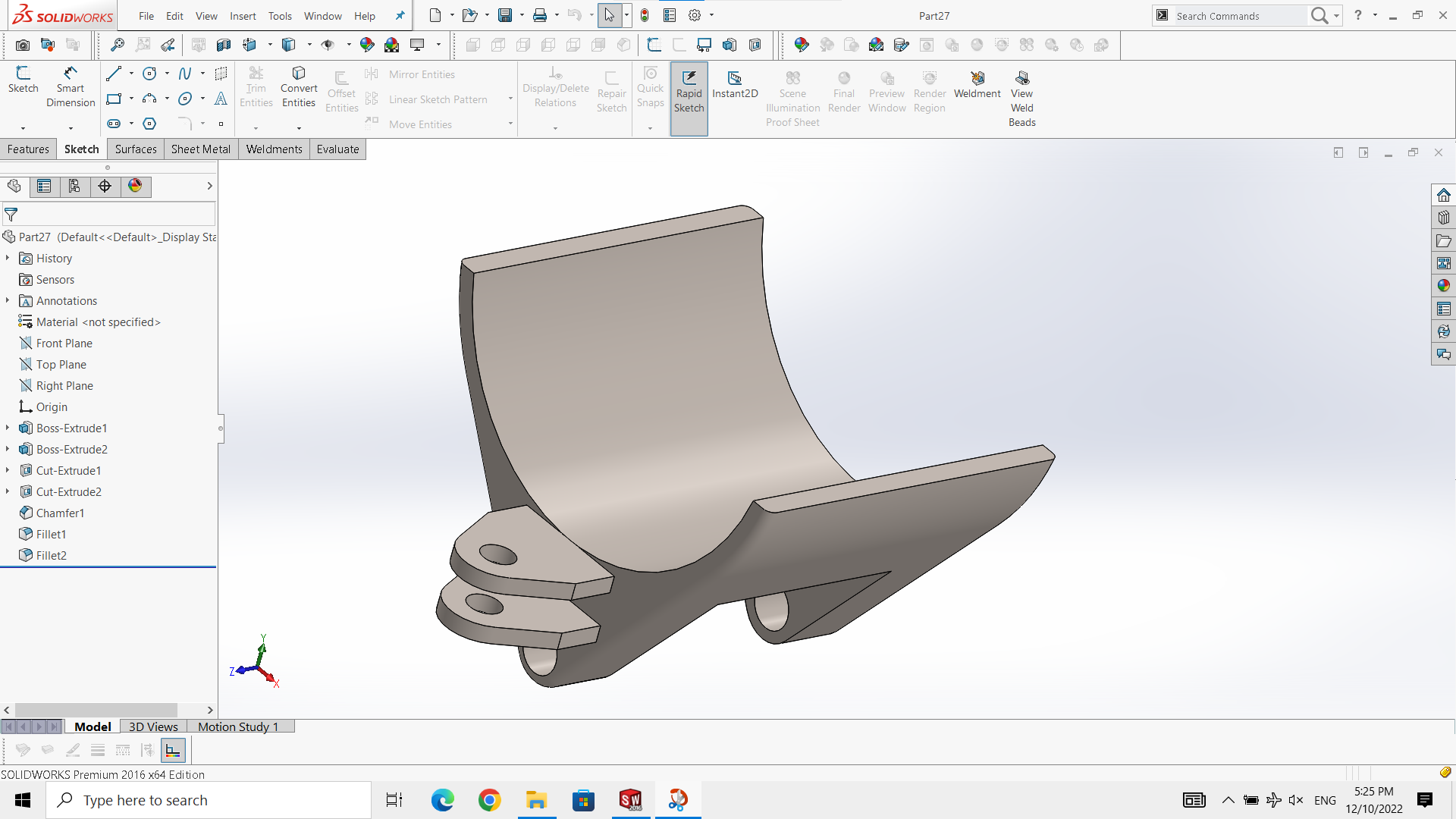The width and height of the screenshot is (1456, 819).
Task: Click the View Weld Beads icon
Action: coord(1022,98)
